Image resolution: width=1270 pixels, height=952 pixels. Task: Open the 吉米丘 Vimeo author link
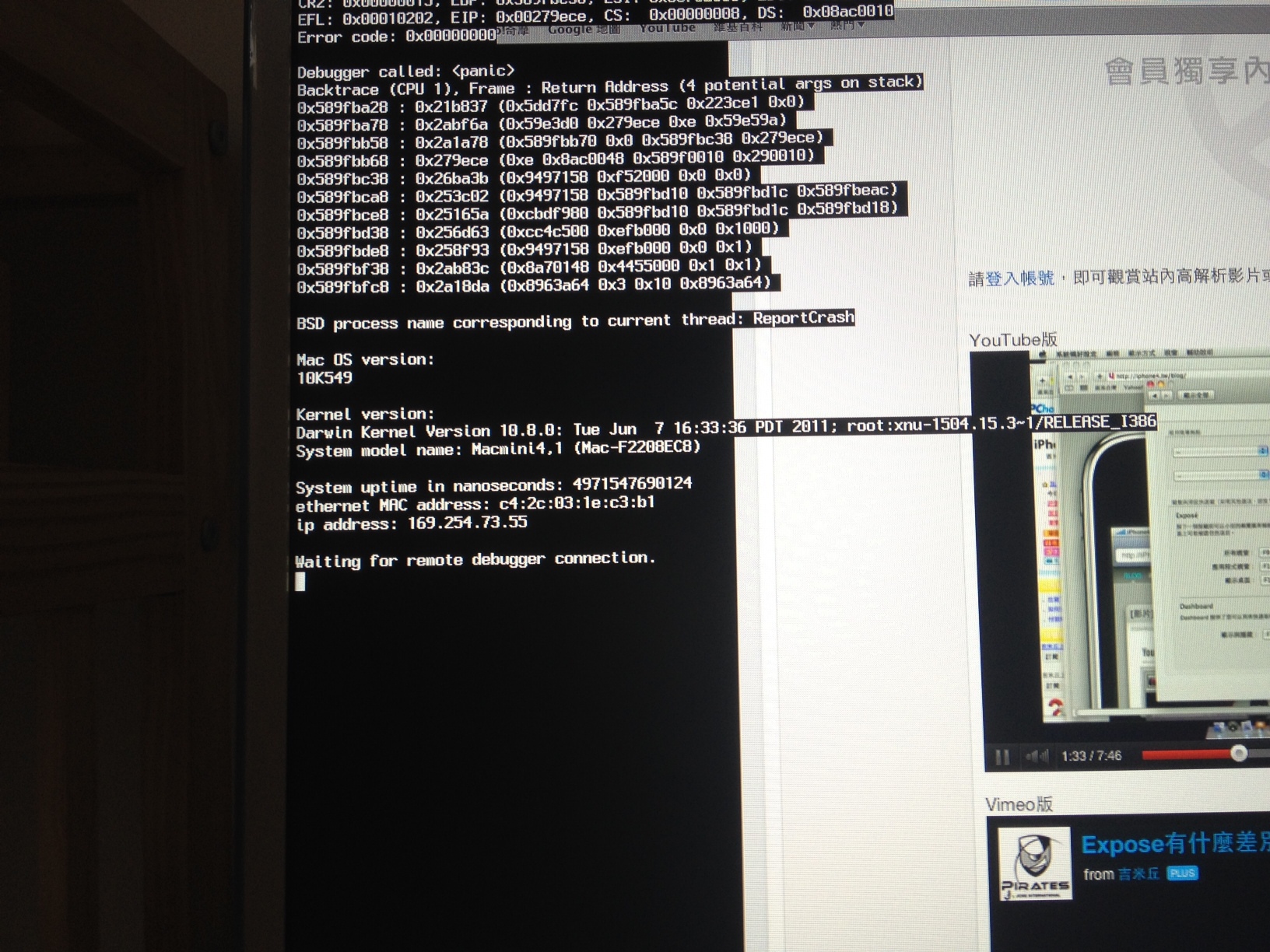(1138, 874)
